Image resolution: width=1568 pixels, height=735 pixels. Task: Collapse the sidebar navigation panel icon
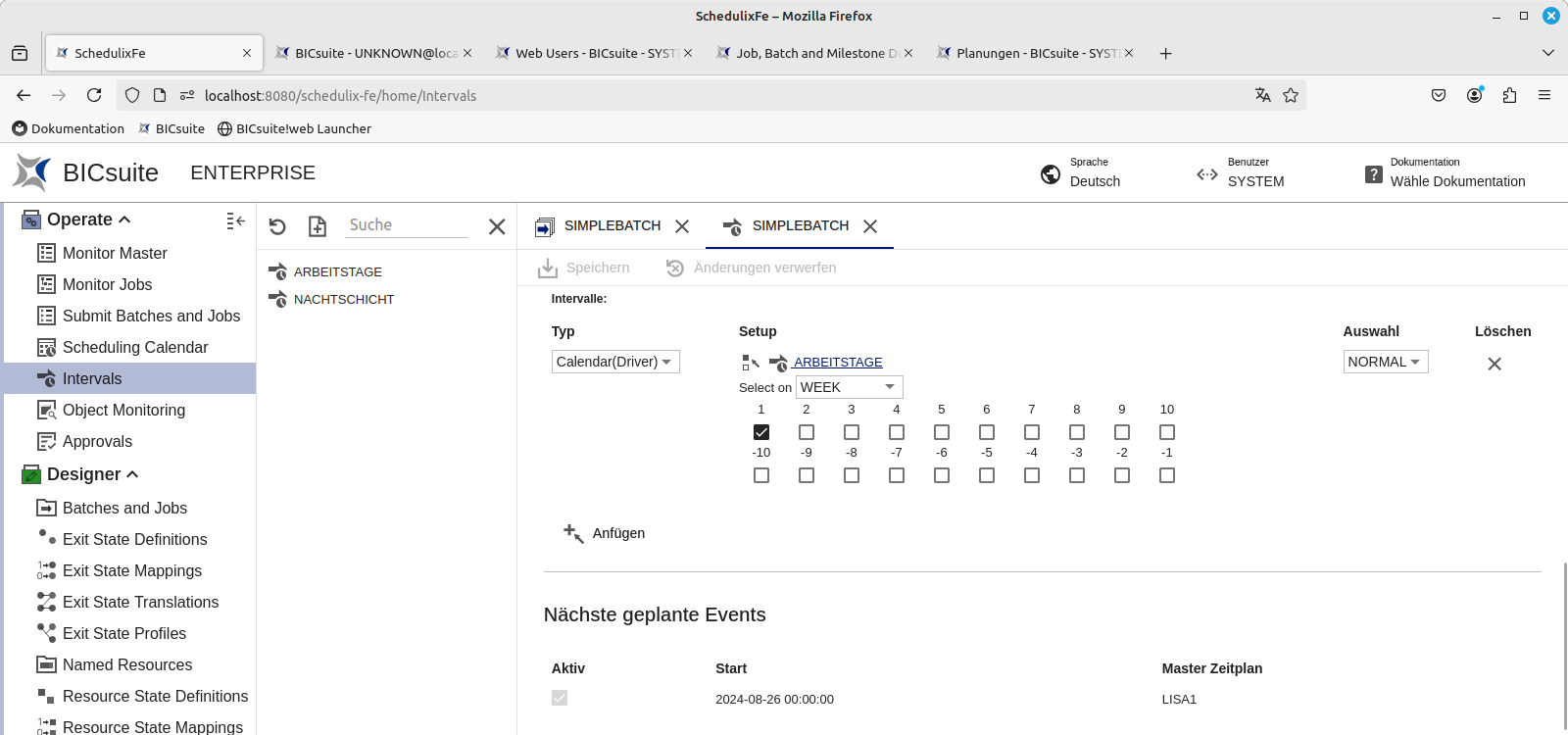click(235, 221)
